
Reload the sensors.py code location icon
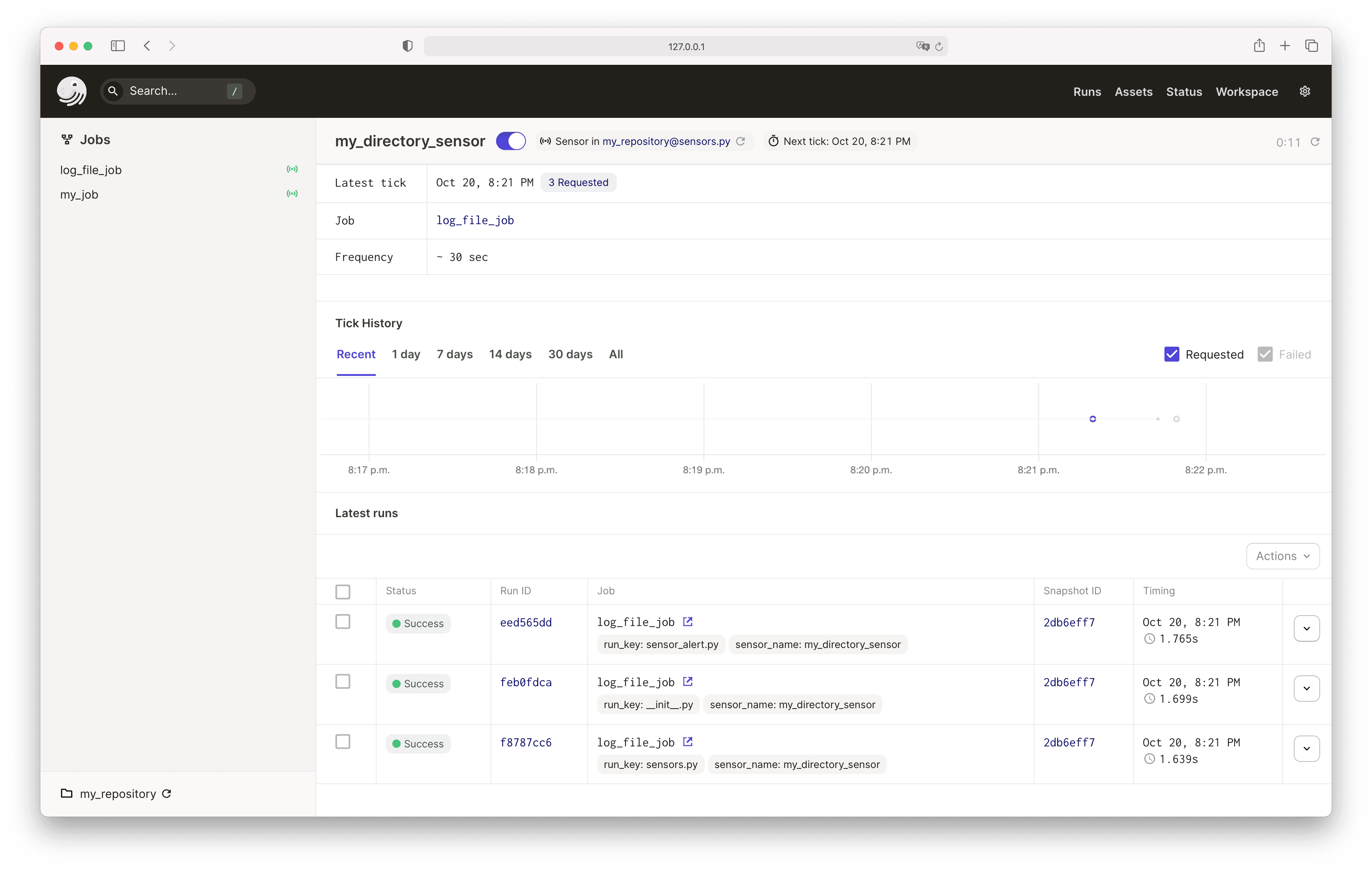tap(741, 141)
